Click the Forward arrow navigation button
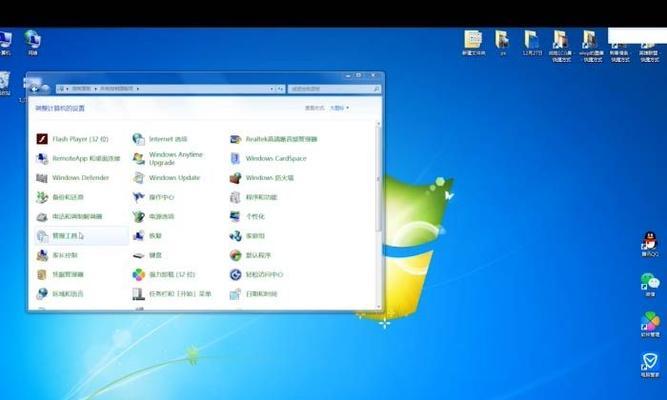Viewport: 667px width, 400px height. [45, 89]
